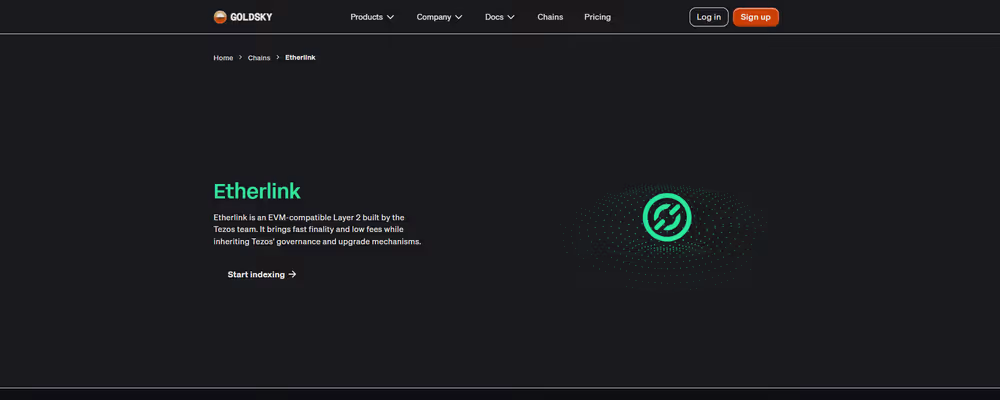Open the Pricing page
Screen dimensions: 1000x400
coord(597,17)
